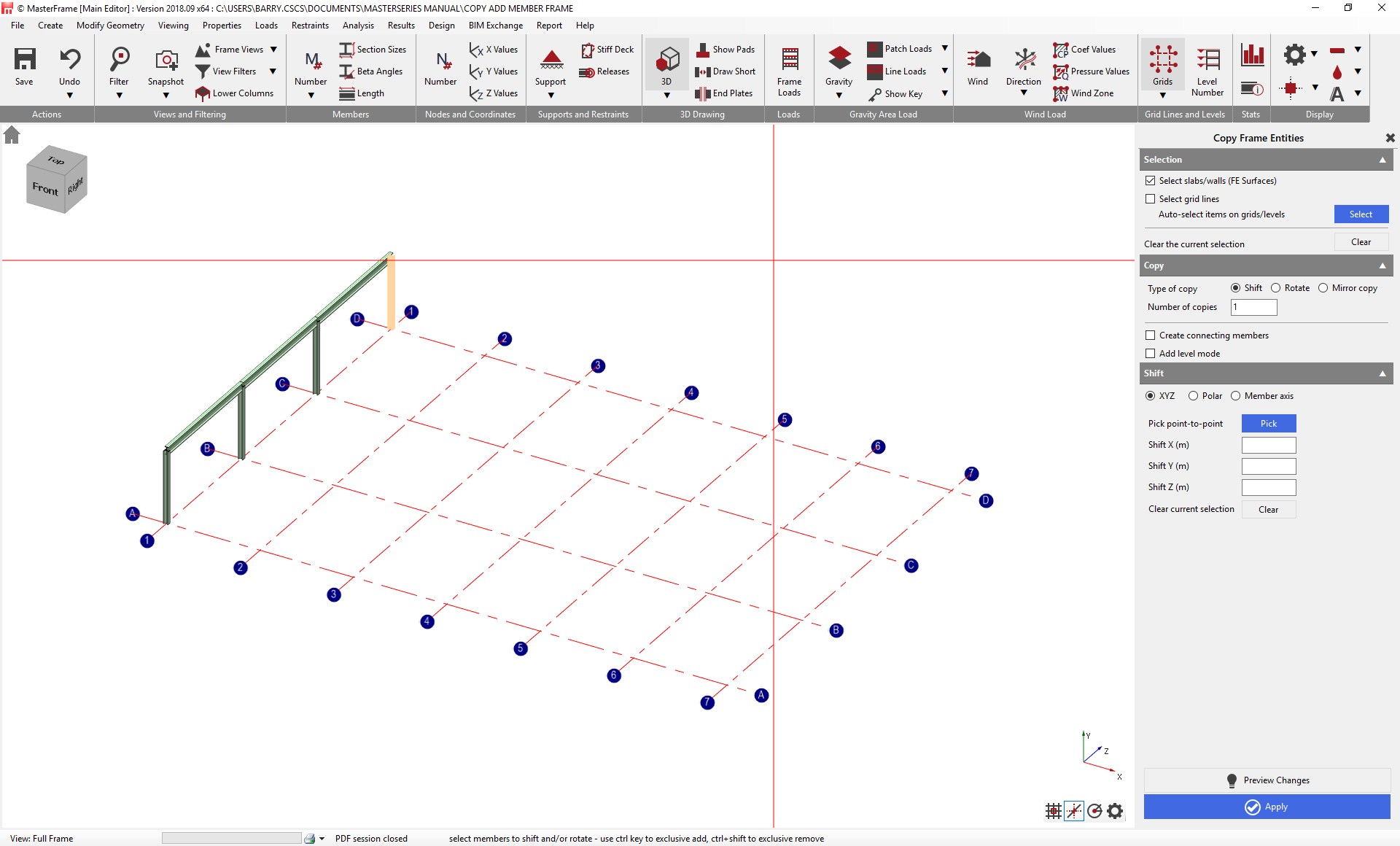Select the Mirror copy radio button
The height and width of the screenshot is (846, 1400).
click(x=1323, y=288)
